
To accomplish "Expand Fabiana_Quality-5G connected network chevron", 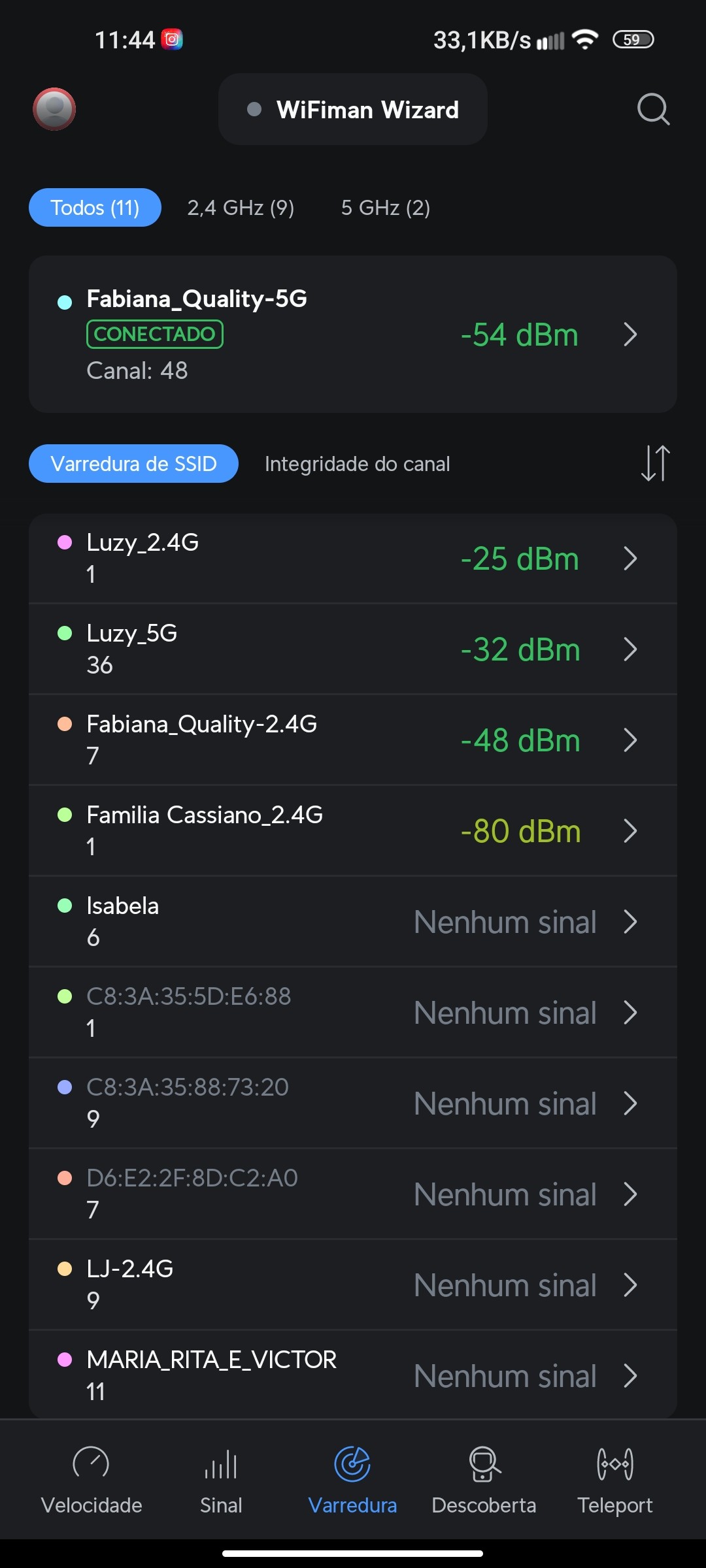I will click(x=630, y=335).
